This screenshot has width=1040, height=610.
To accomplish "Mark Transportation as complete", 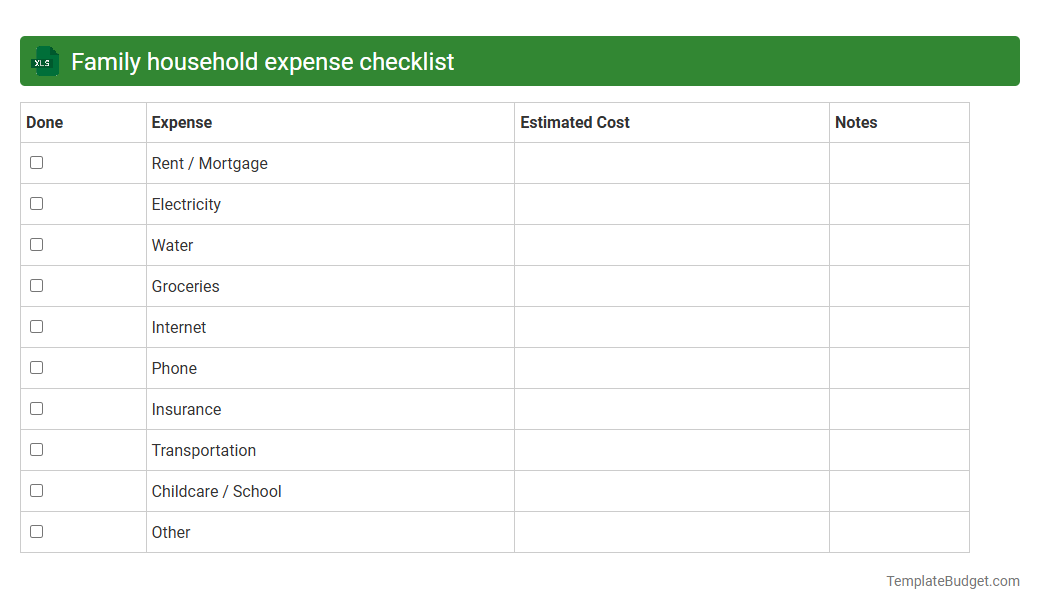I will (x=36, y=448).
